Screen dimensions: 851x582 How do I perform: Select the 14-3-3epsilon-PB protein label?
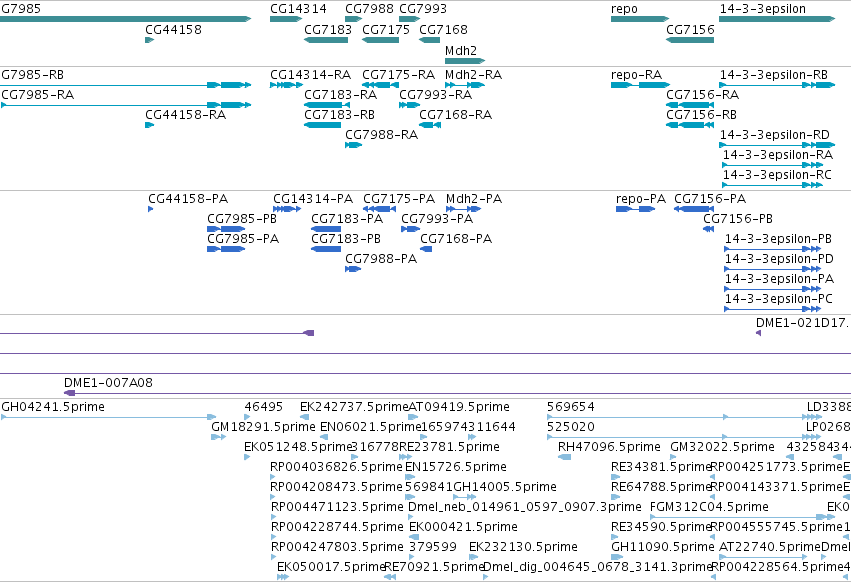[x=778, y=239]
